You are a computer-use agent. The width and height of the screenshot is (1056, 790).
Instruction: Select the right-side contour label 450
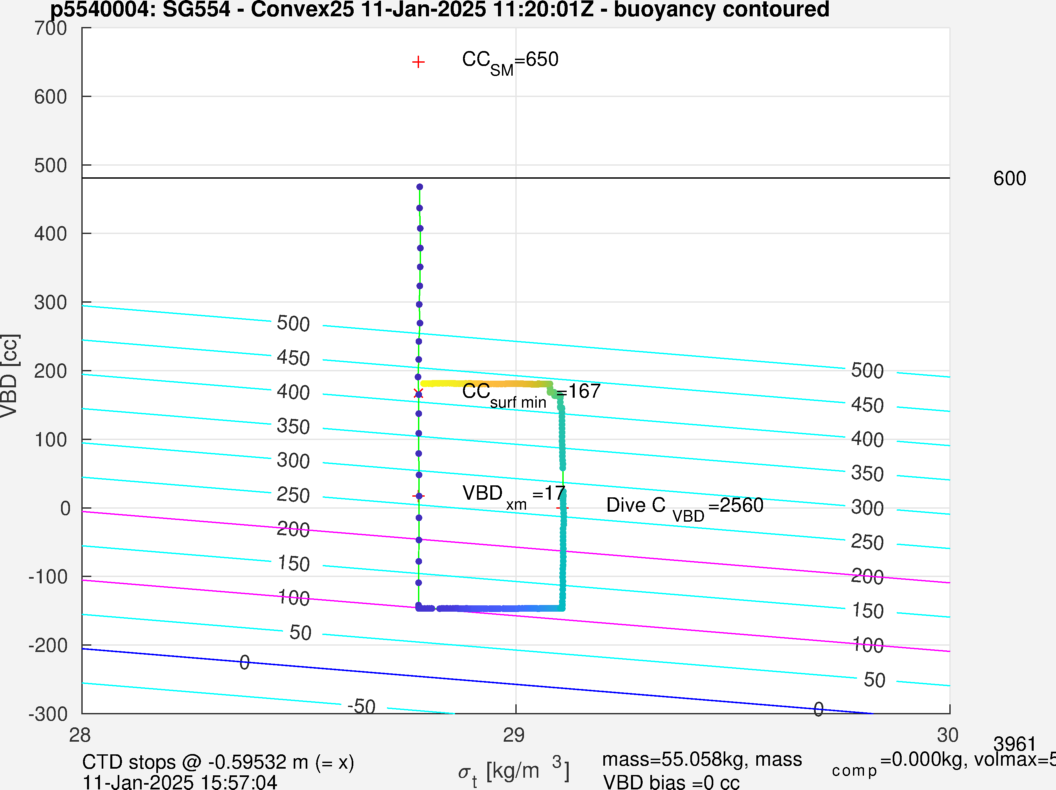coord(867,405)
